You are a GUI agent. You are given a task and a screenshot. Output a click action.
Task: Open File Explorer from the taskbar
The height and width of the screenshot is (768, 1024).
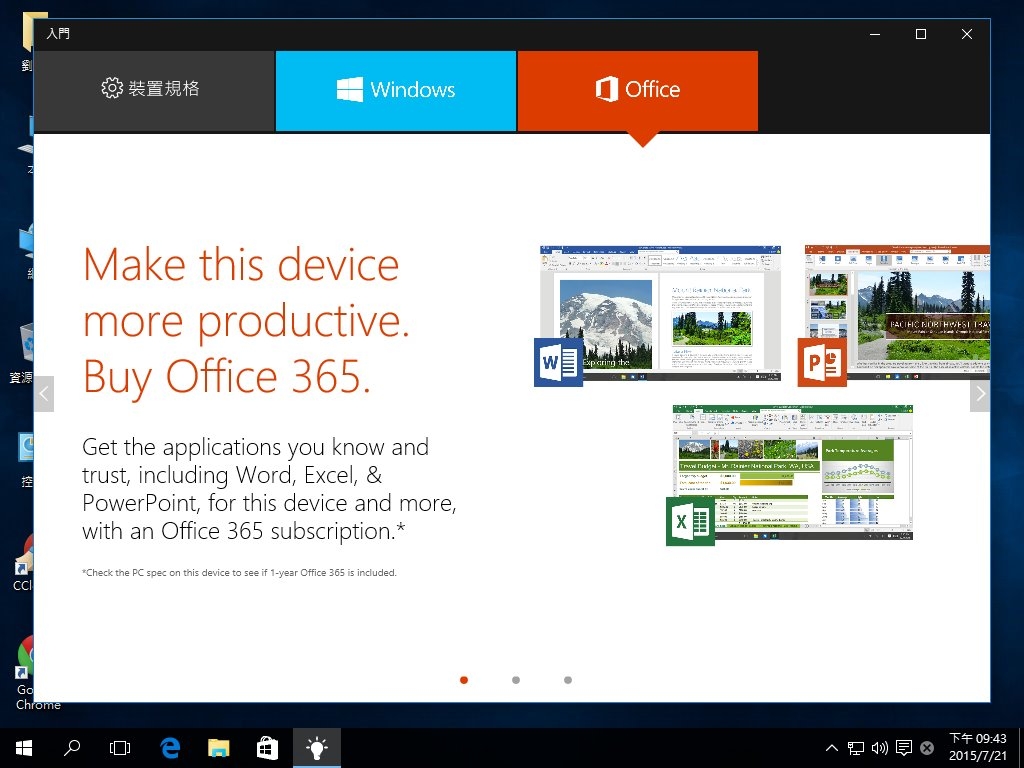click(x=219, y=748)
